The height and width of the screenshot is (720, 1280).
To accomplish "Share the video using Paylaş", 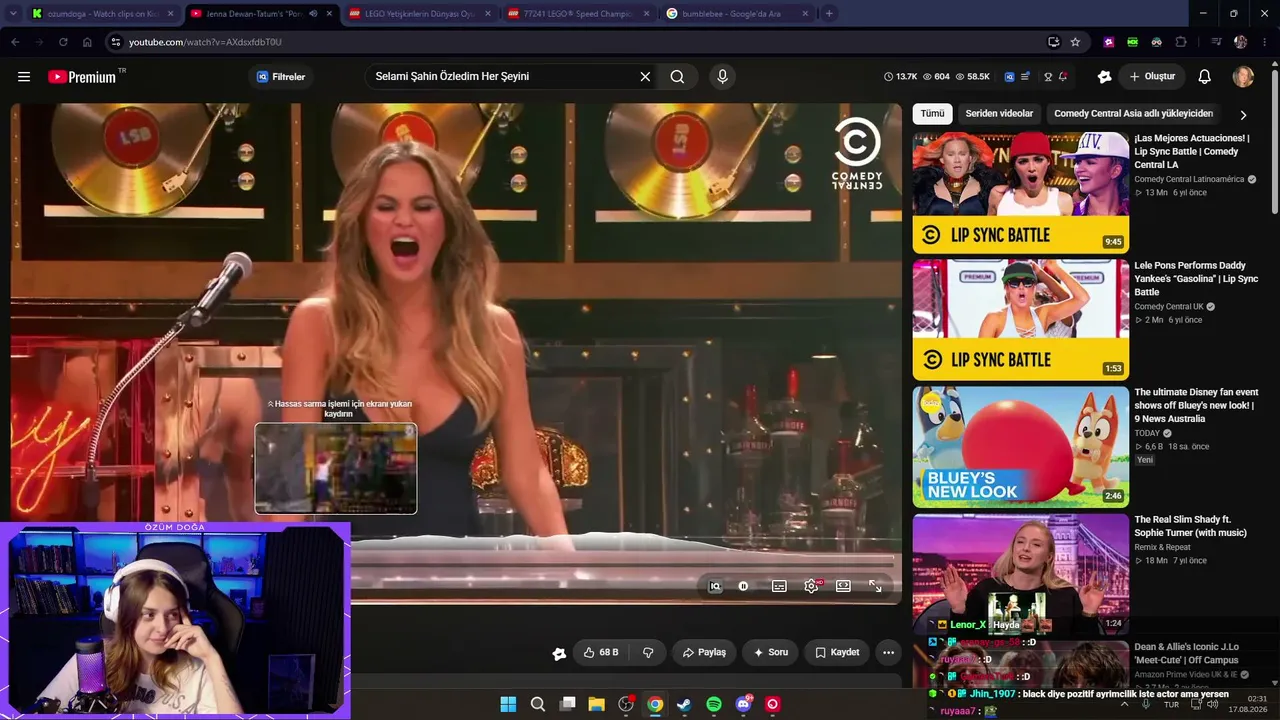I will tap(704, 652).
